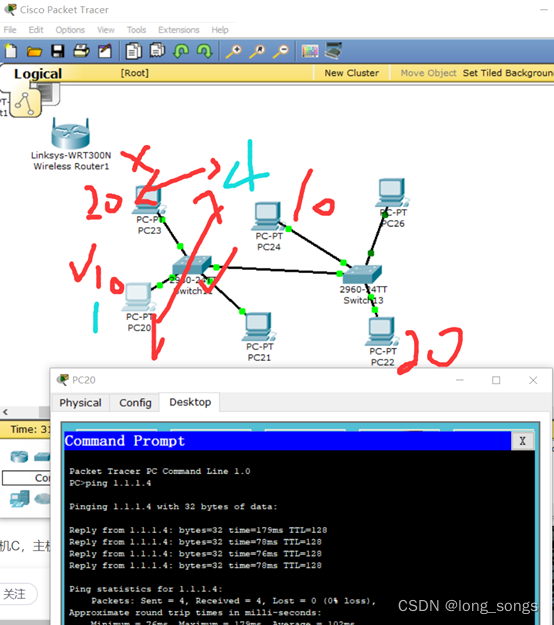The width and height of the screenshot is (554, 625).
Task: Select the Routers category icon in device panel
Action: click(19, 456)
